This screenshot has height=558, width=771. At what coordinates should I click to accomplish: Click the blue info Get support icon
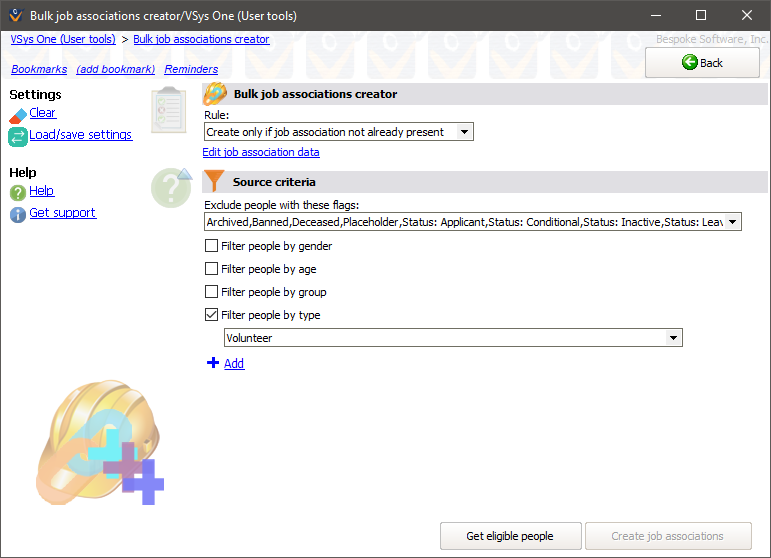click(17, 214)
